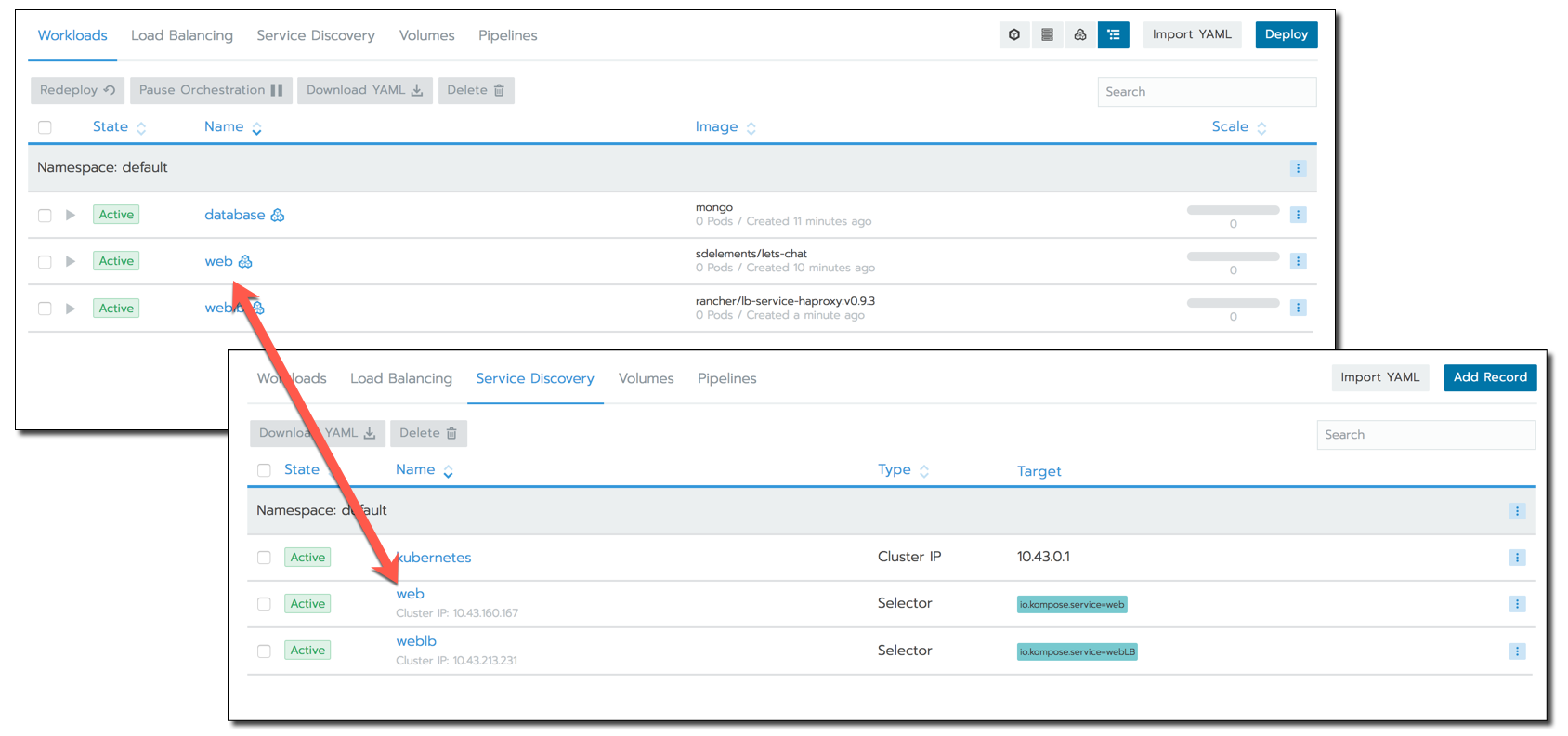Focus the Search field in Workloads window
This screenshot has height=736, width=1568.
[1207, 92]
